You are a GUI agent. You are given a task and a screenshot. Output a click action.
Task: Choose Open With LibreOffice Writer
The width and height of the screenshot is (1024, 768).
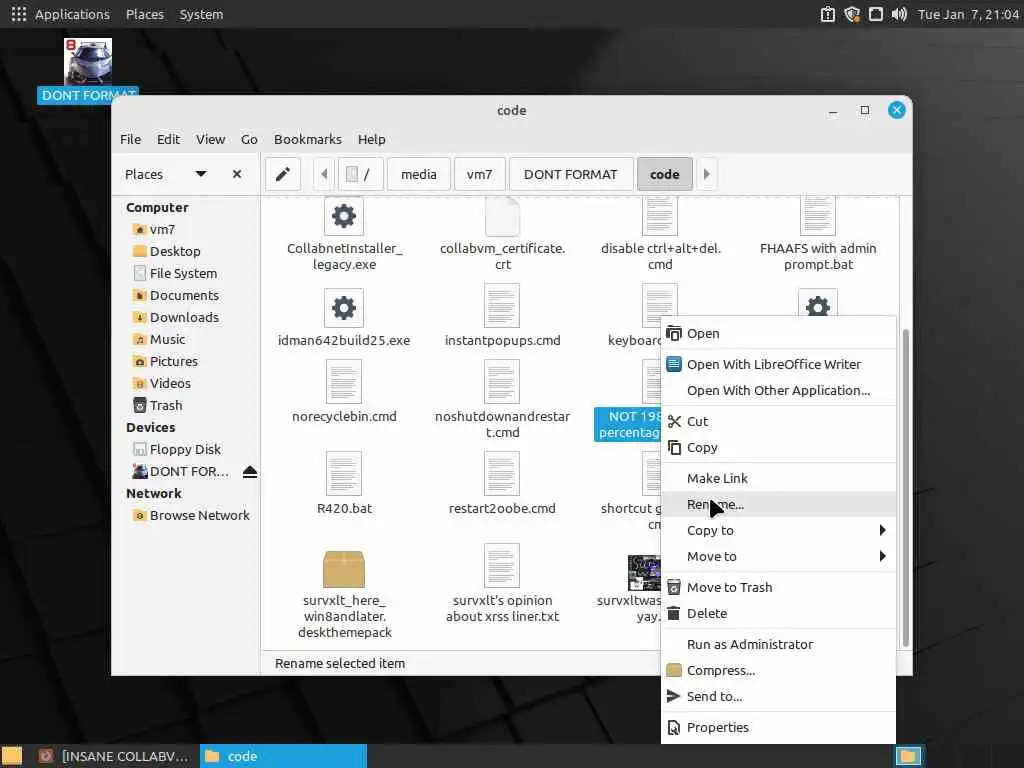pos(778,364)
